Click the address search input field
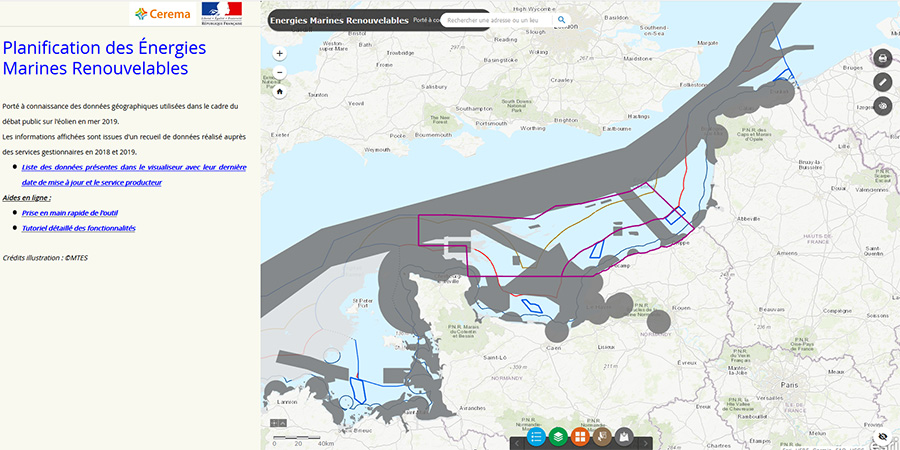This screenshot has width=900, height=450. click(x=496, y=19)
